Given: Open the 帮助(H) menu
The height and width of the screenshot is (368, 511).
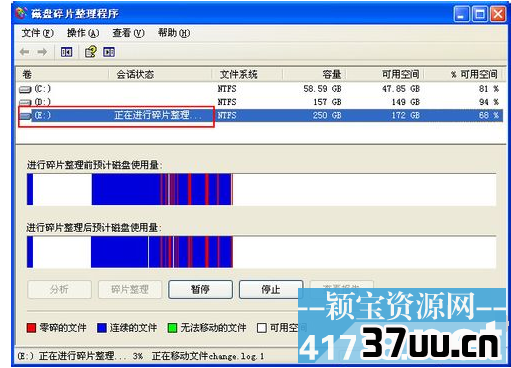Looking at the screenshot, I should tap(174, 33).
